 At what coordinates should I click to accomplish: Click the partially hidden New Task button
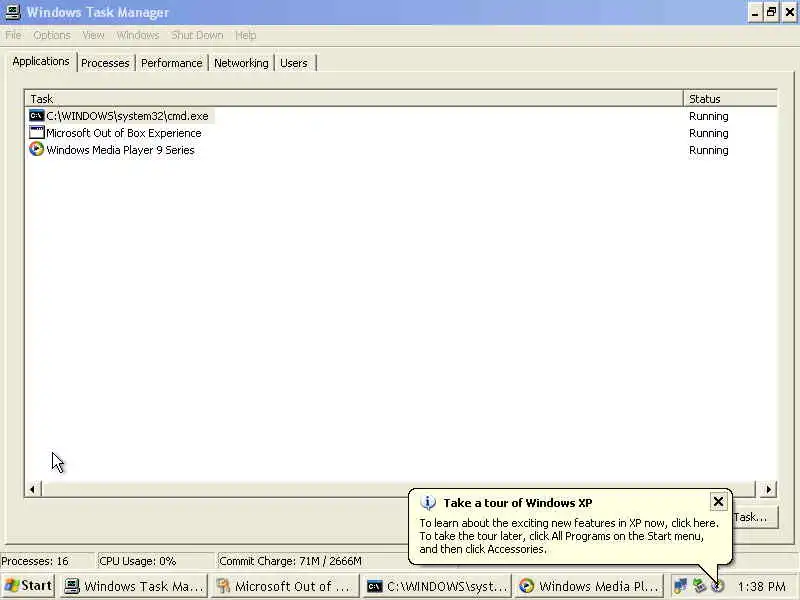(755, 517)
